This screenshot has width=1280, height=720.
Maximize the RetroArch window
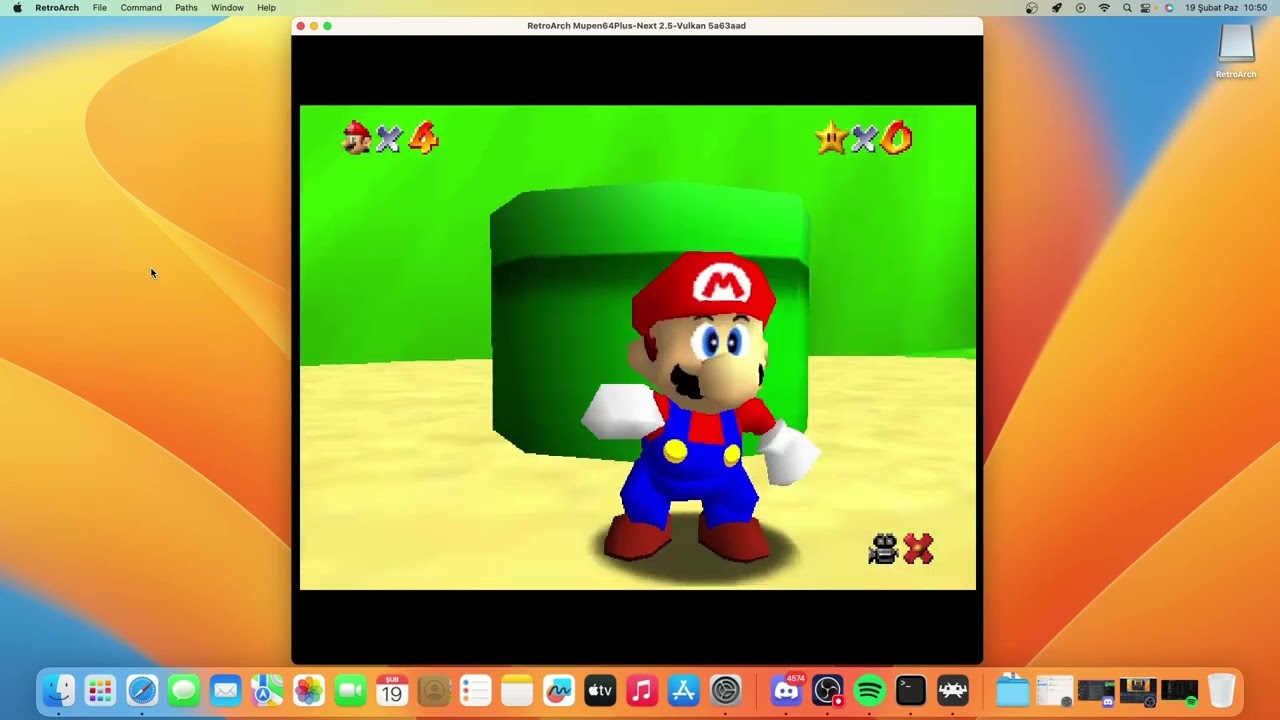(327, 26)
